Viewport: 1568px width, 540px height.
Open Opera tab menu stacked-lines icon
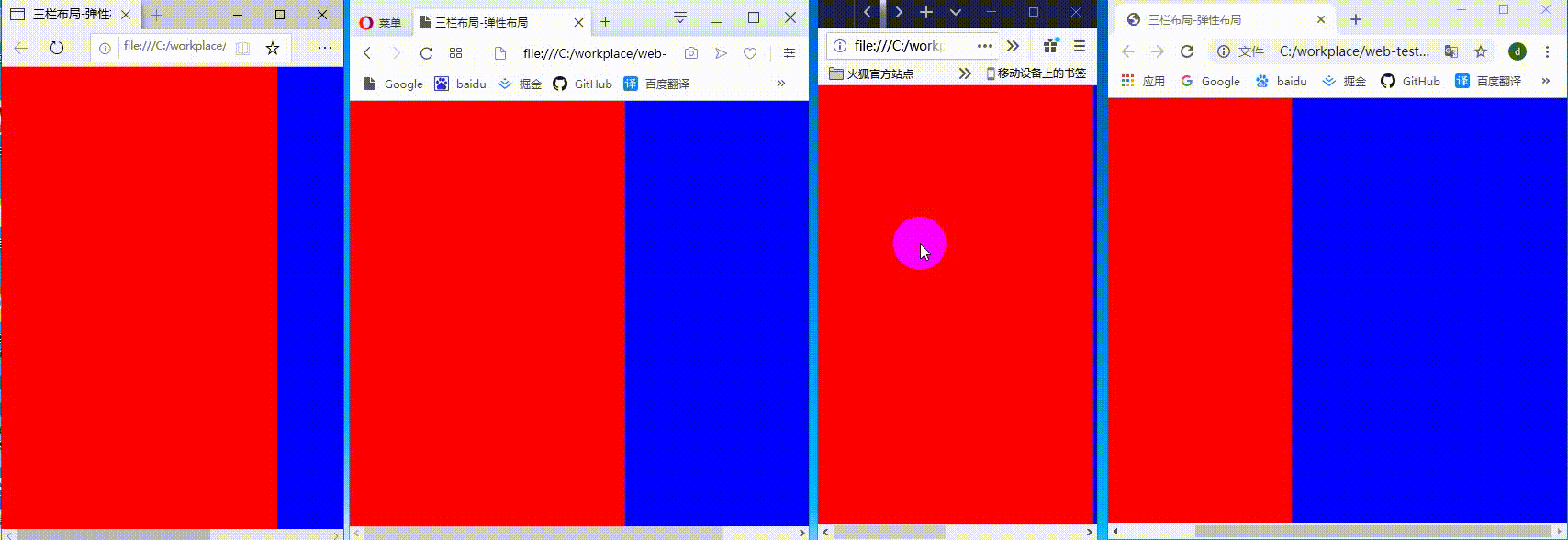pyautogui.click(x=680, y=17)
